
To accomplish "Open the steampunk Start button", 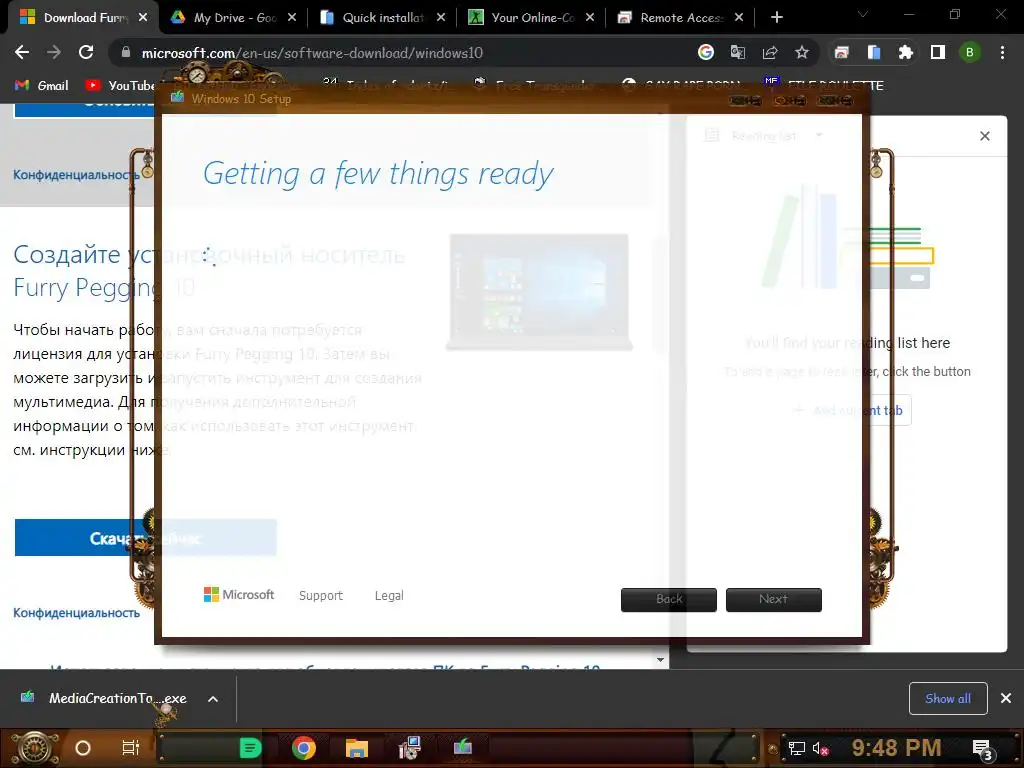I will tap(35, 748).
